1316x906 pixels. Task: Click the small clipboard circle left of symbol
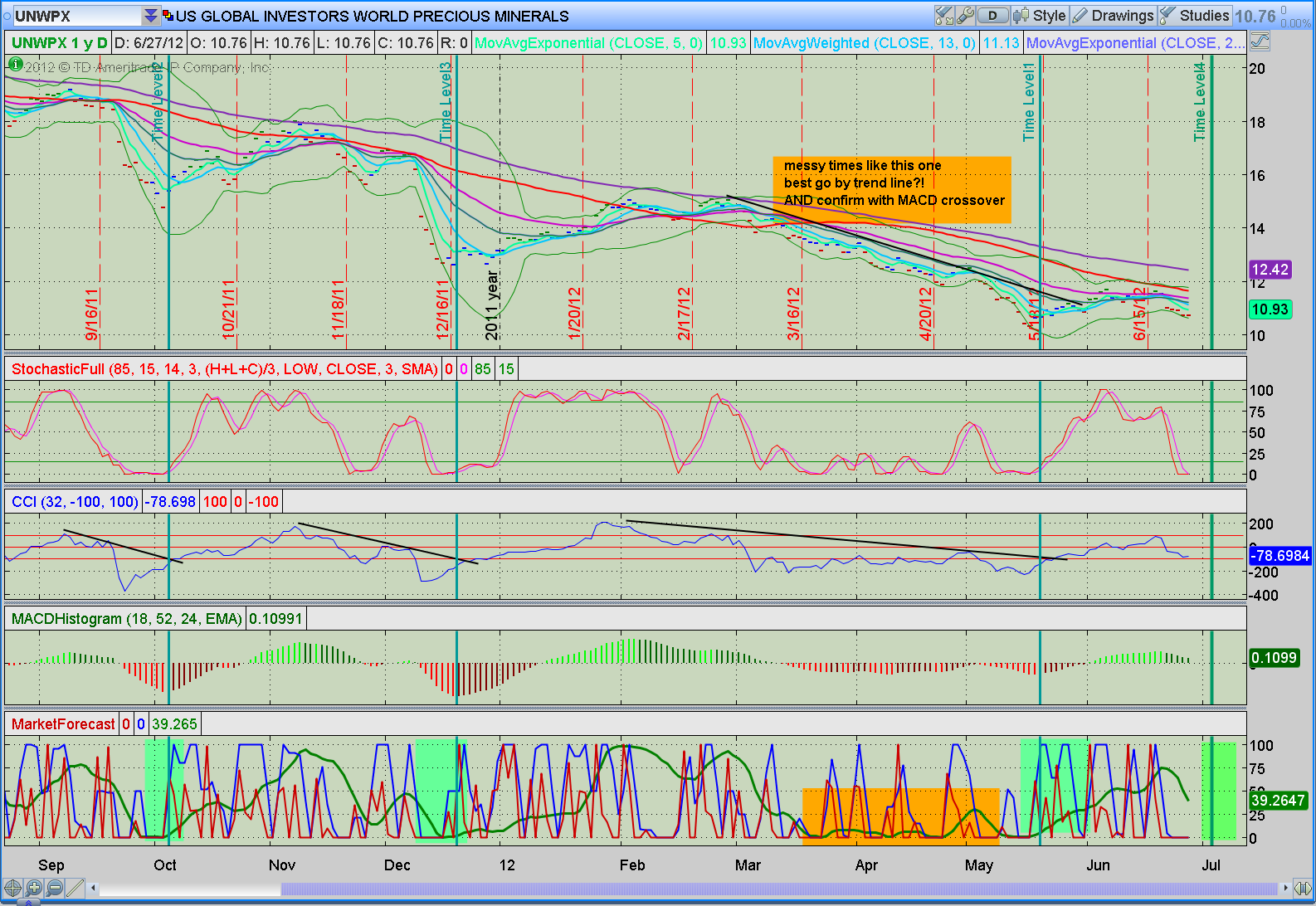[7, 16]
